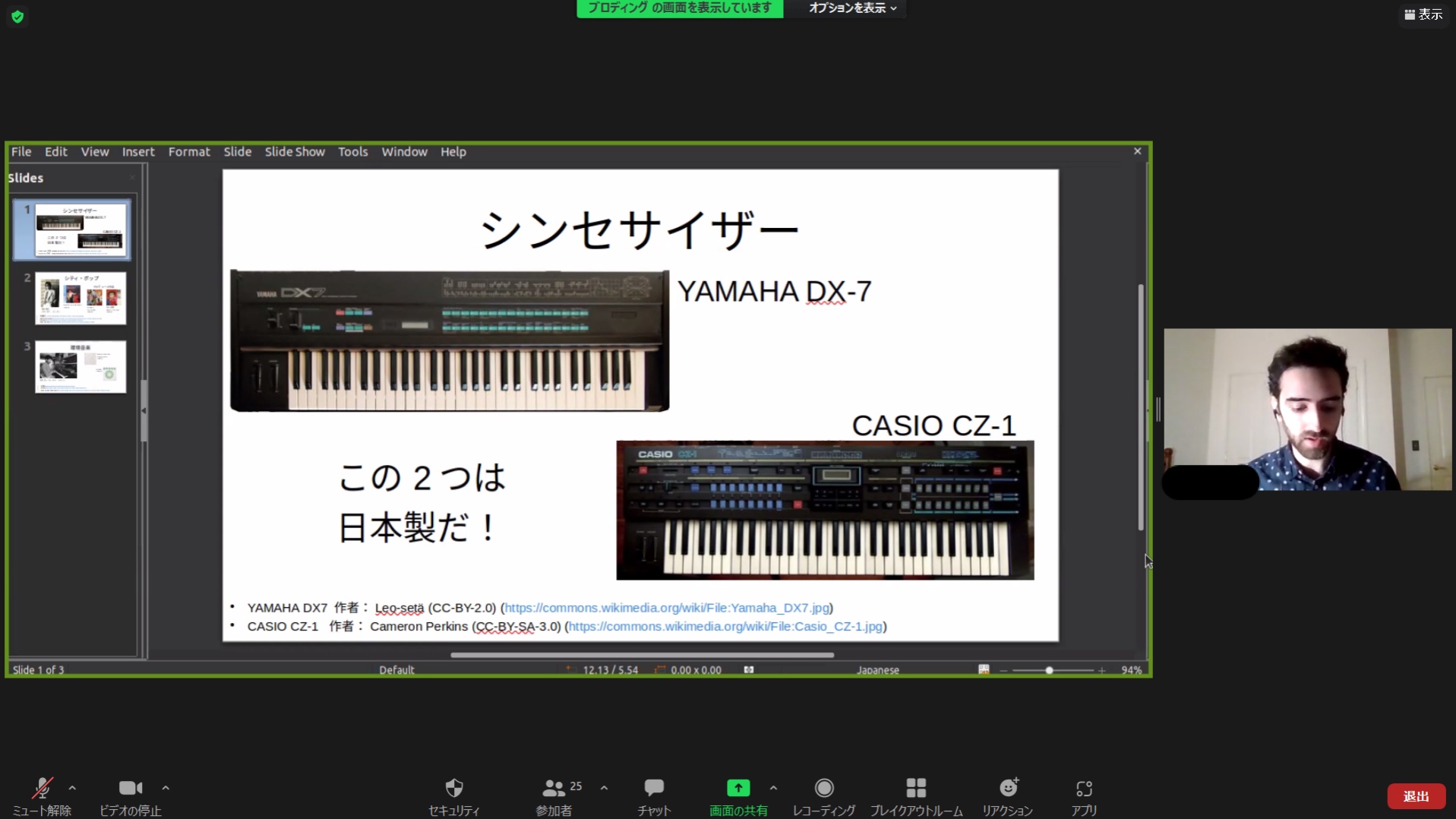This screenshot has height=819, width=1456.
Task: Click the 0.00 x 0.00 size readout
Action: pyautogui.click(x=696, y=670)
